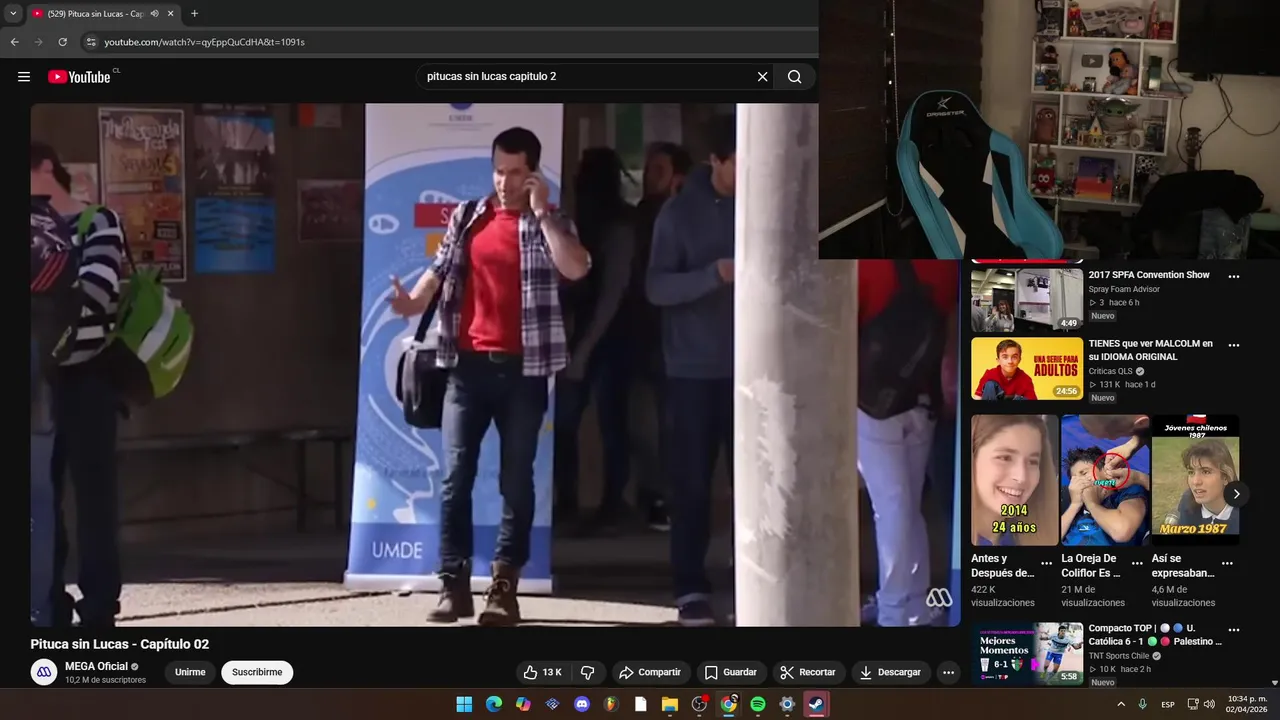Change the ESP keyboard language
The width and height of the screenshot is (1280, 720).
(x=1168, y=704)
